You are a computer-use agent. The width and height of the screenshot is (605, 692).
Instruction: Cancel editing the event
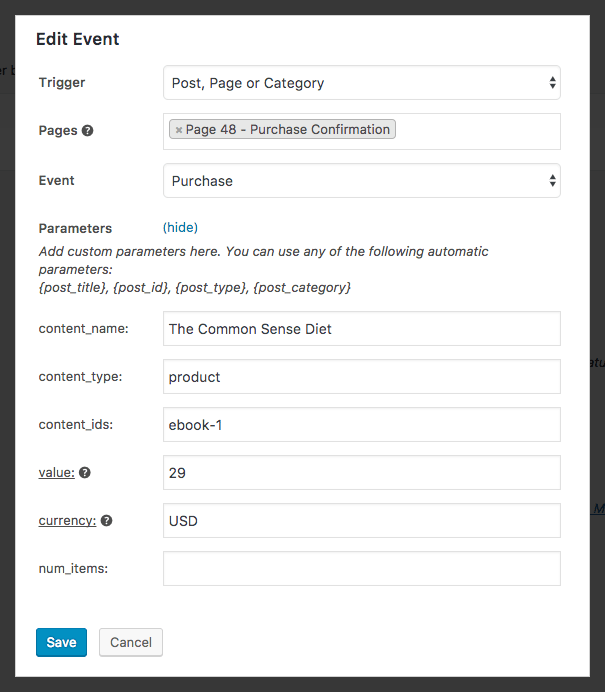tap(131, 642)
